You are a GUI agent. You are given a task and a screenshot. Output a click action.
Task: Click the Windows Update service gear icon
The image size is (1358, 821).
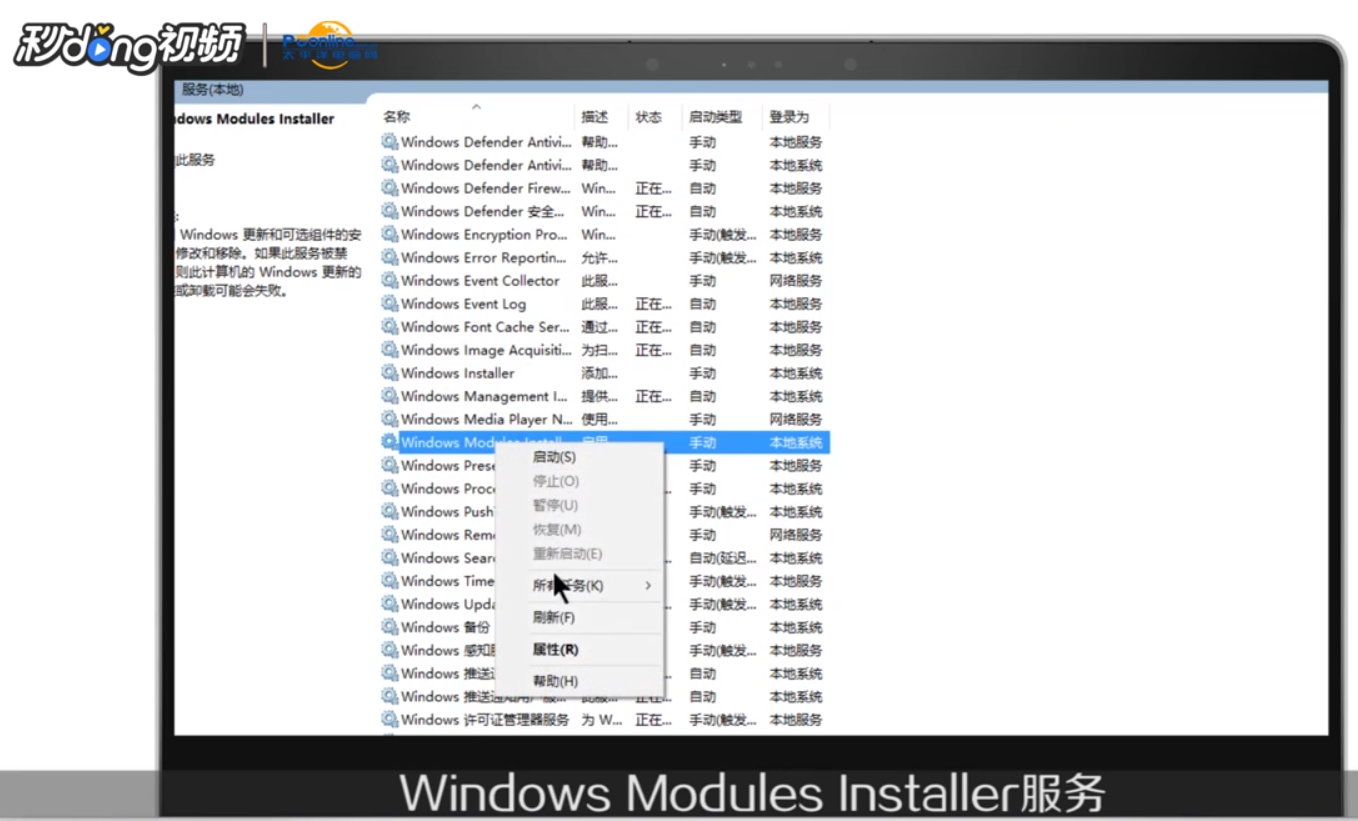[x=389, y=603]
